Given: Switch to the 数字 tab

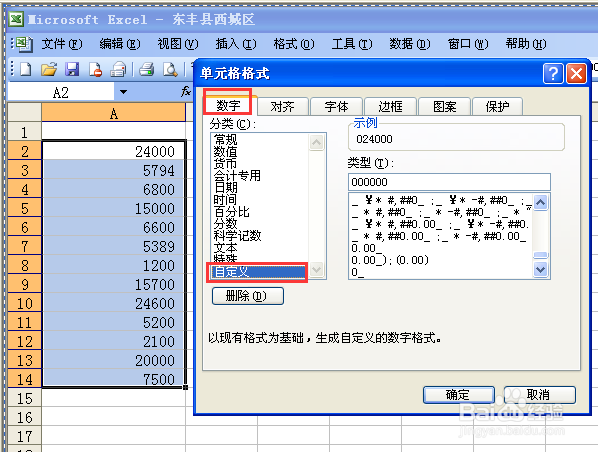Looking at the screenshot, I should click(x=228, y=105).
